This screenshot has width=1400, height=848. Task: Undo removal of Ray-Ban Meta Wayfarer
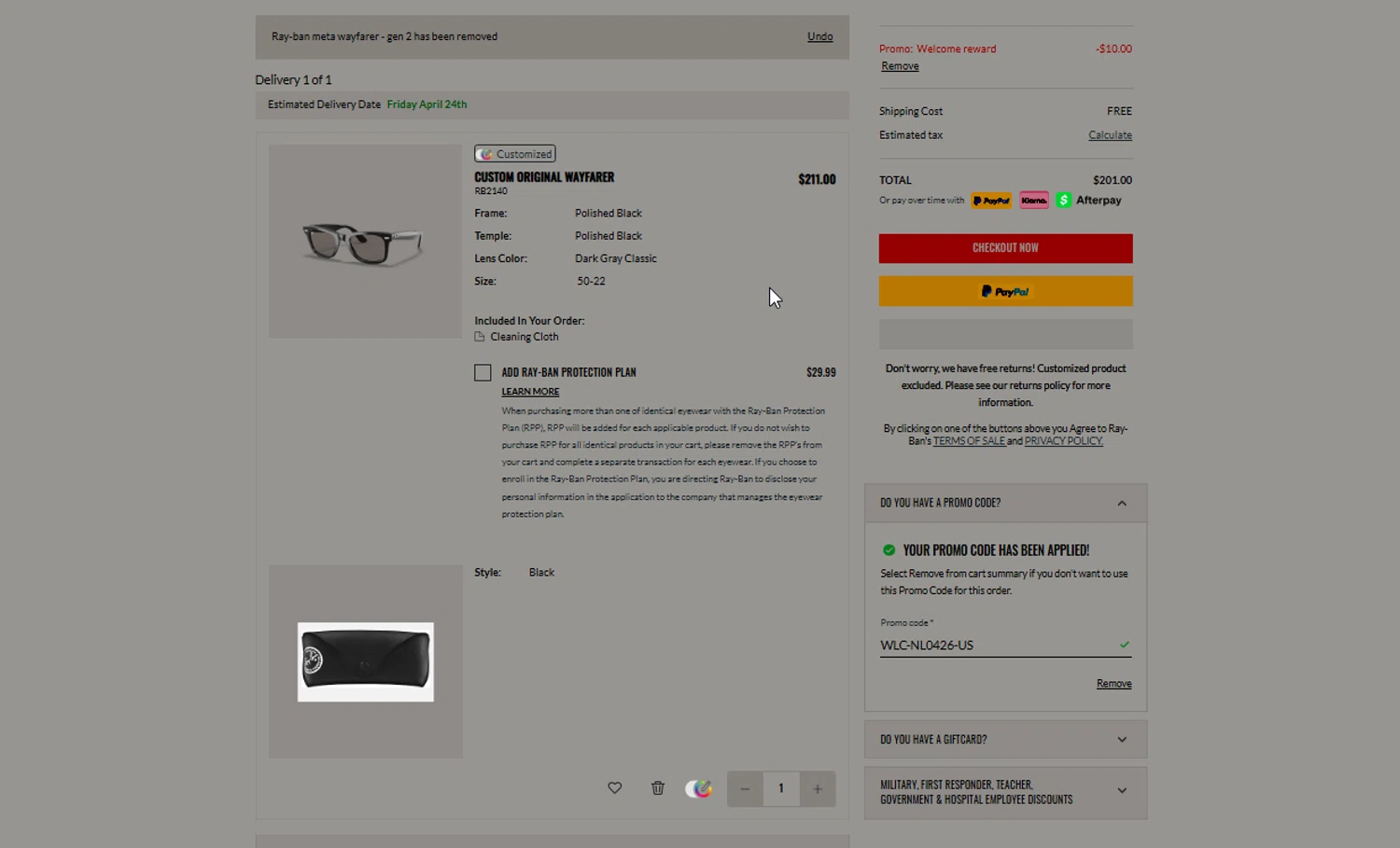(x=820, y=36)
